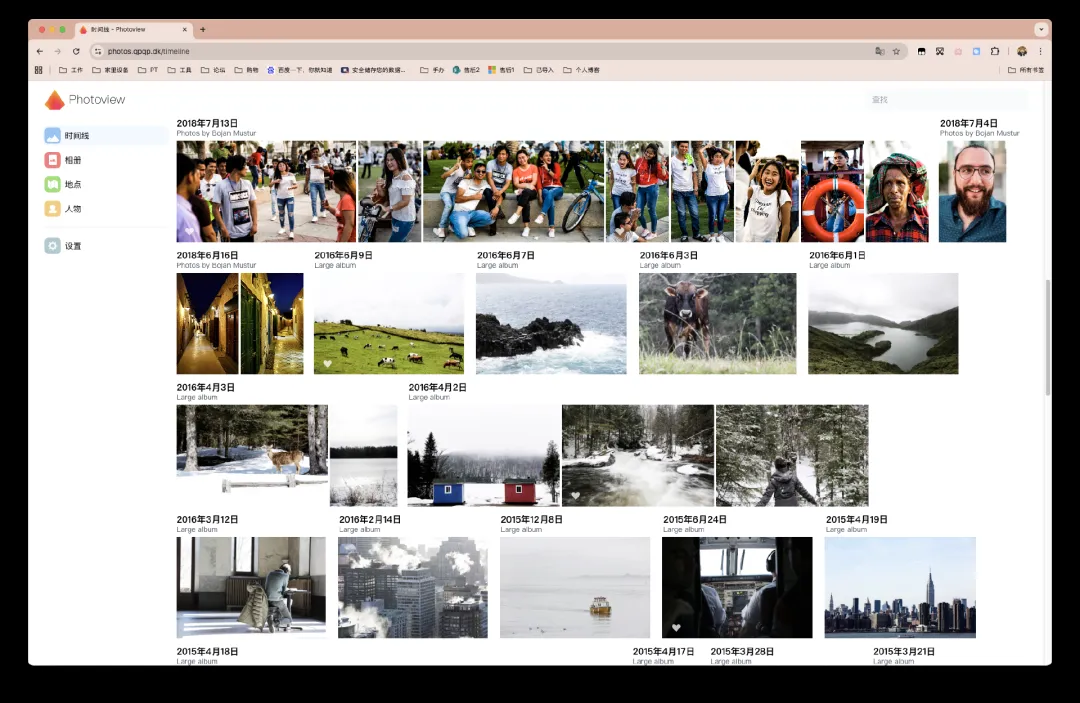
Task: Expand the 个人博客 bookmark folder
Action: (x=581, y=70)
